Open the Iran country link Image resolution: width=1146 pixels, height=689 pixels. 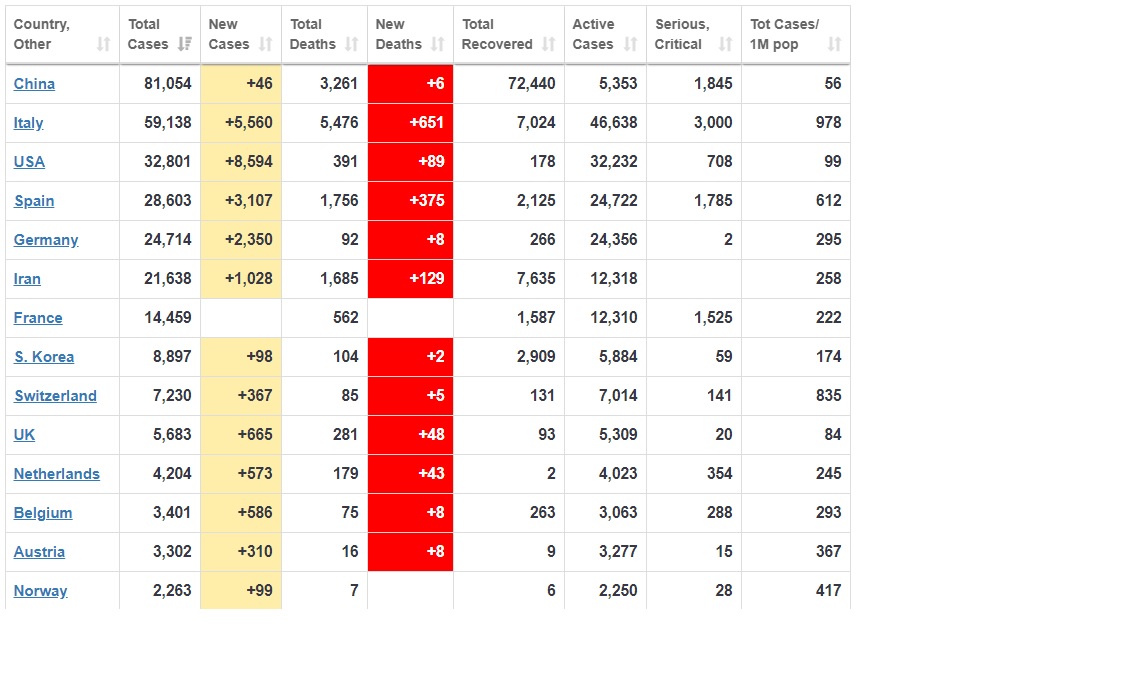click(27, 279)
